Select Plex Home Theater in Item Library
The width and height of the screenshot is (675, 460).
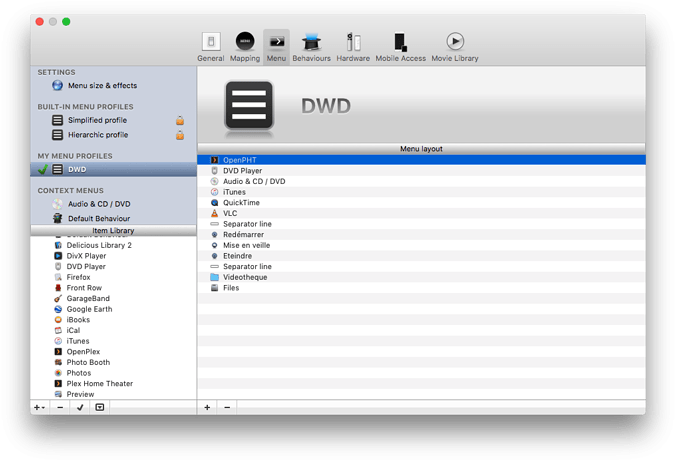(113, 384)
